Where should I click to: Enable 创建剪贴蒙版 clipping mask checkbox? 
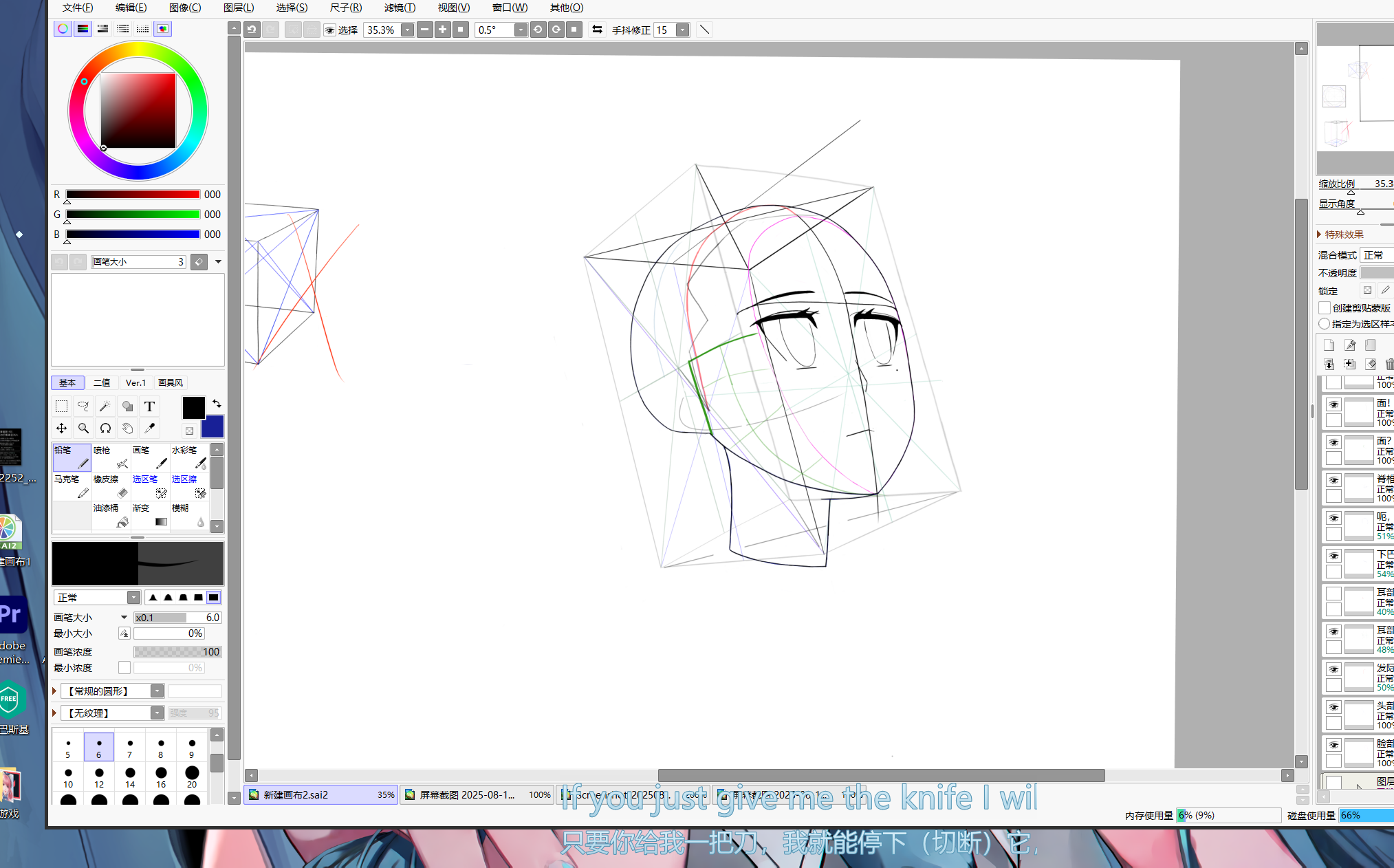[1325, 307]
